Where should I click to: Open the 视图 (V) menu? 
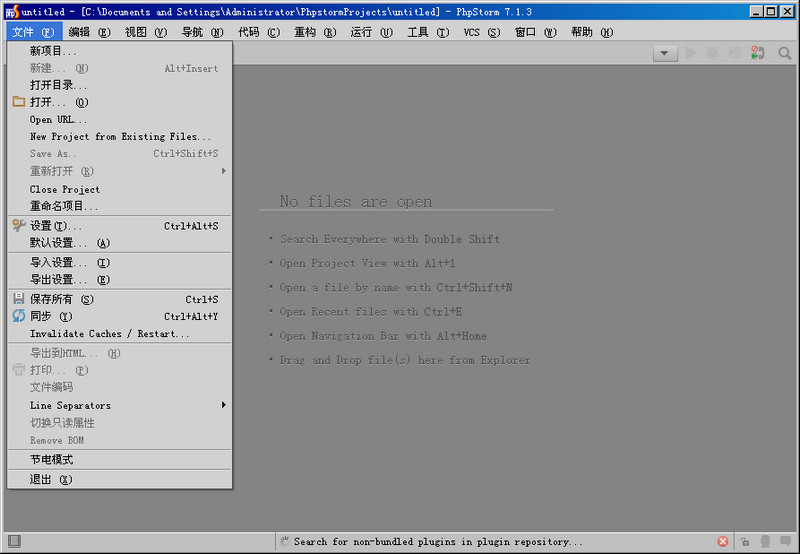146,32
